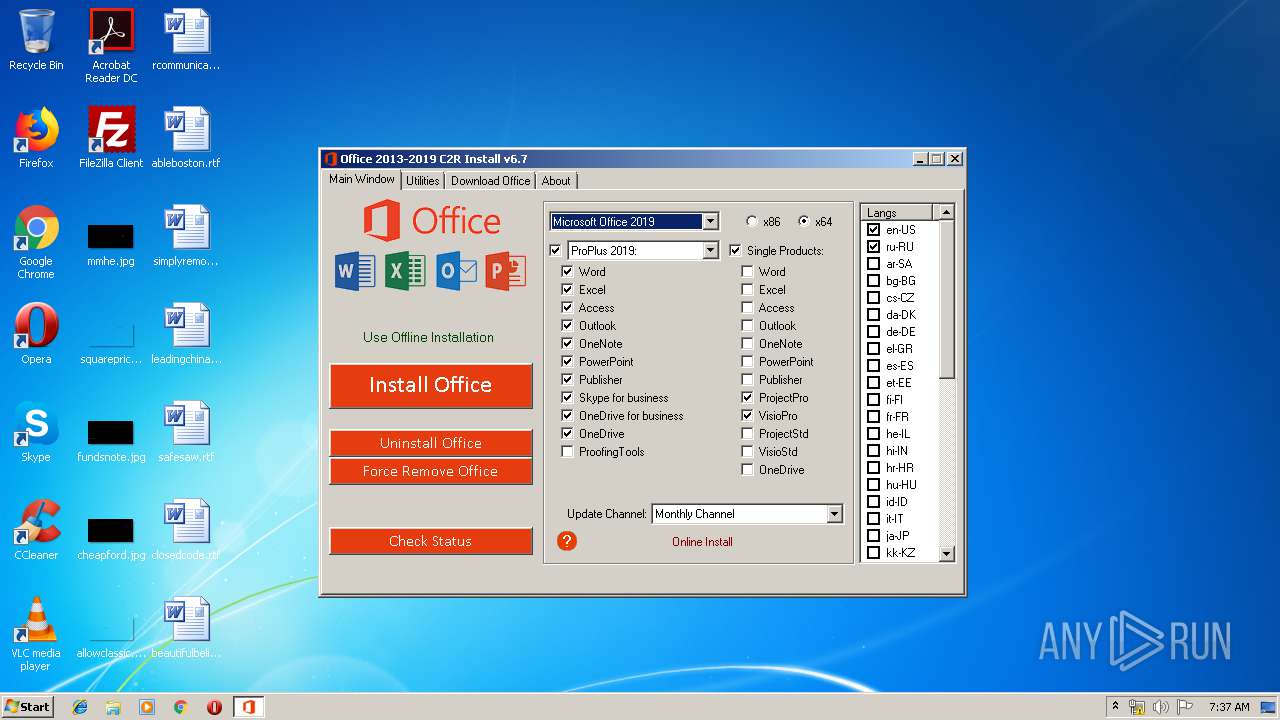1280x720 pixels.
Task: Select the x64 architecture radio button
Action: (804, 222)
